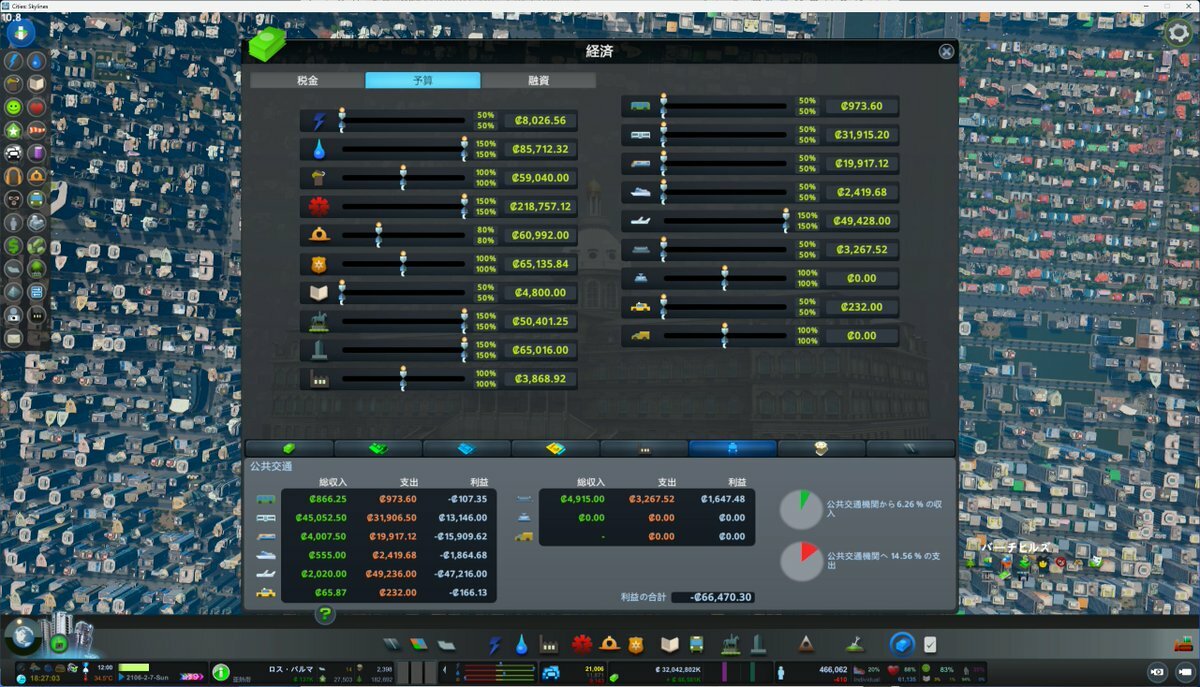Click the water budget slider handle
Screen dimensions: 1200x687
(464, 149)
